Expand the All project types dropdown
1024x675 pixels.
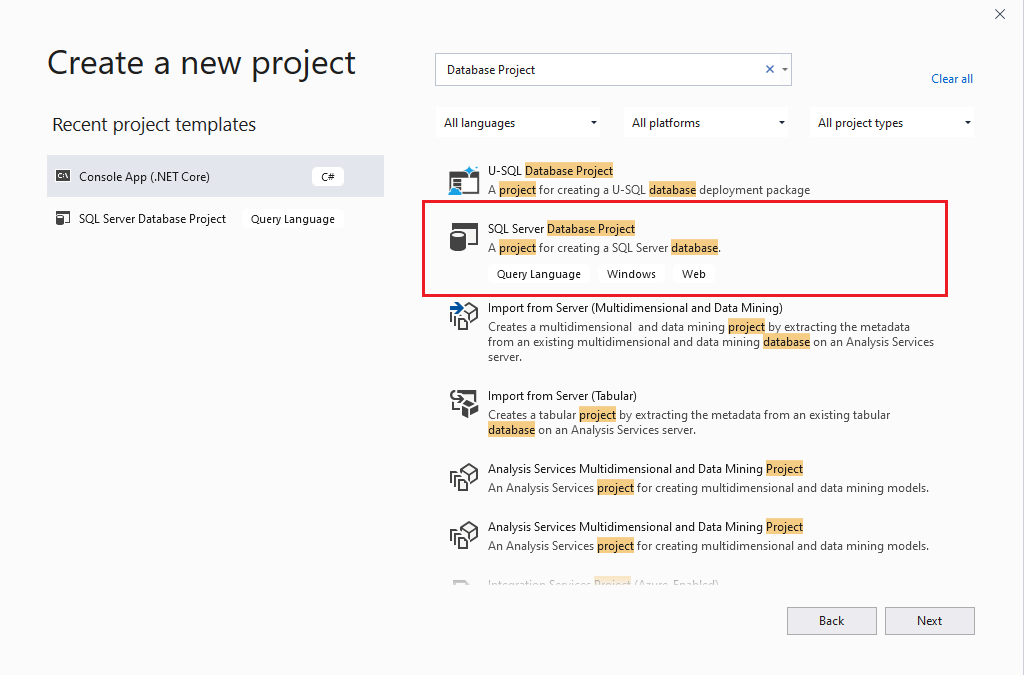[x=893, y=123]
